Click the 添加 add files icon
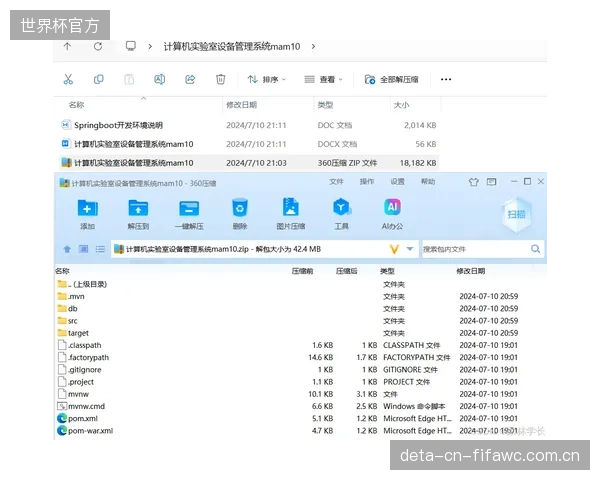Viewport: 600px width, 480px height. (88, 214)
